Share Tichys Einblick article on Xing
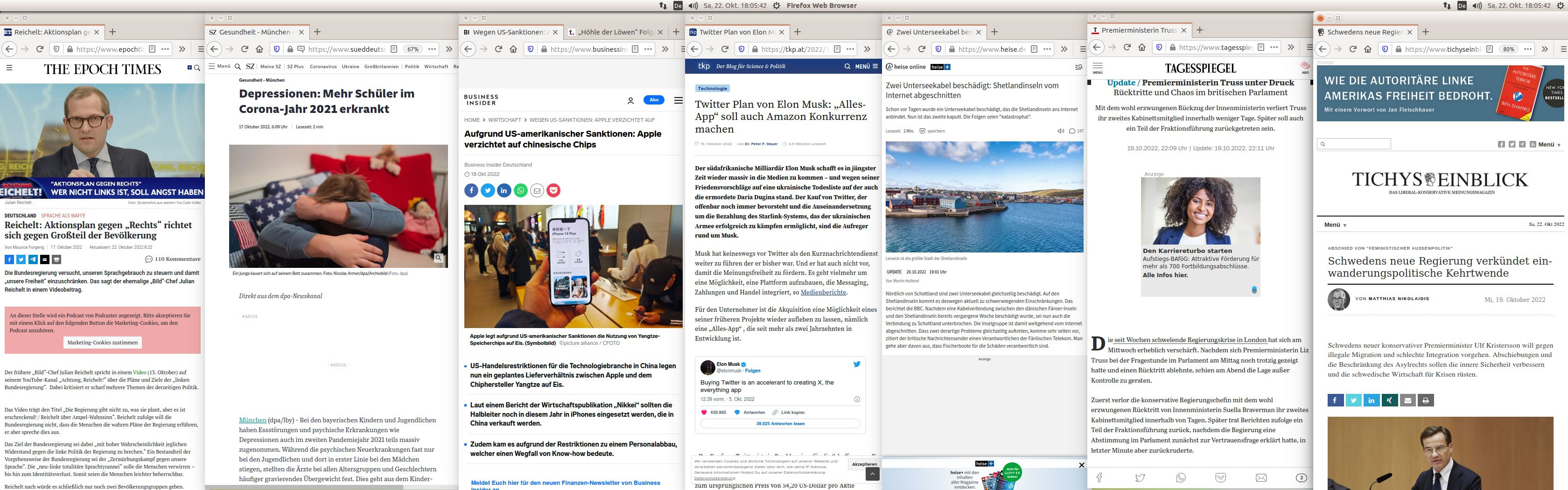1568x490 pixels. click(1389, 400)
